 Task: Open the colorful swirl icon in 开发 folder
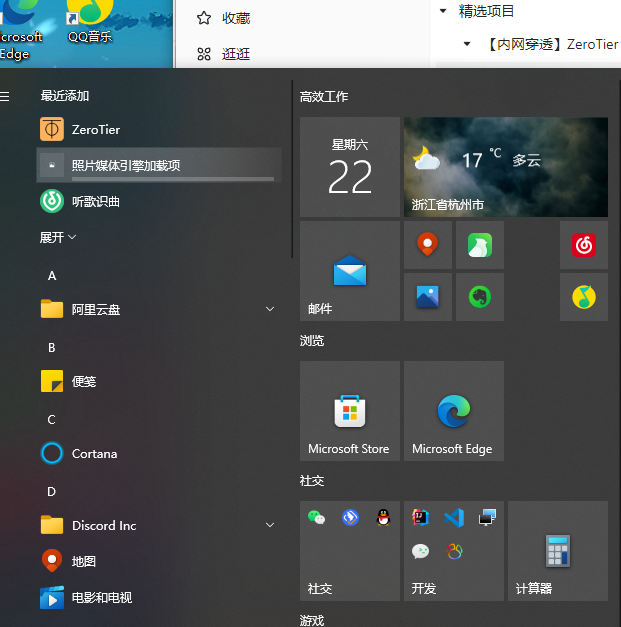pyautogui.click(x=454, y=551)
